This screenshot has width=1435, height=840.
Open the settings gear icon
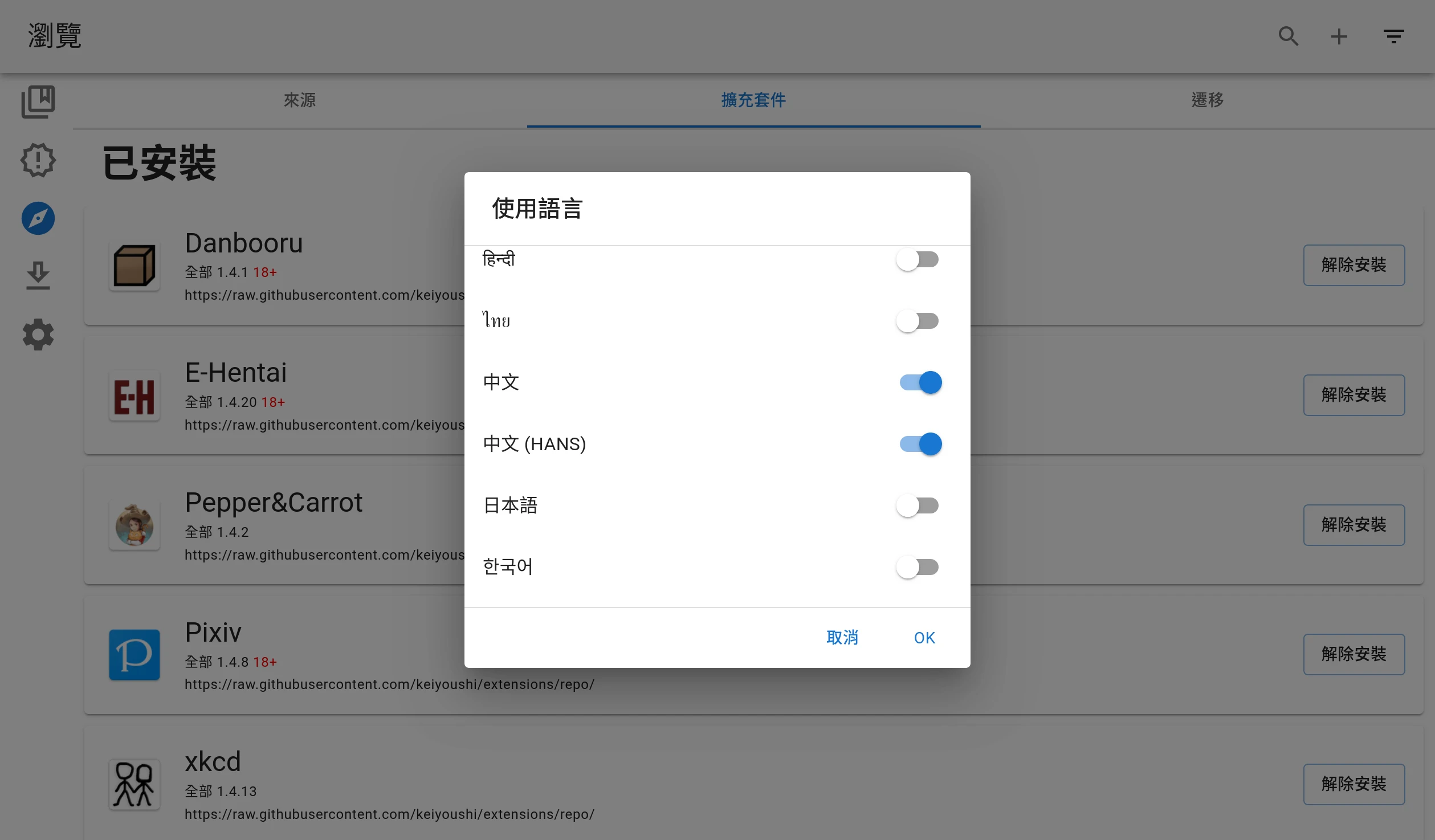pos(38,335)
